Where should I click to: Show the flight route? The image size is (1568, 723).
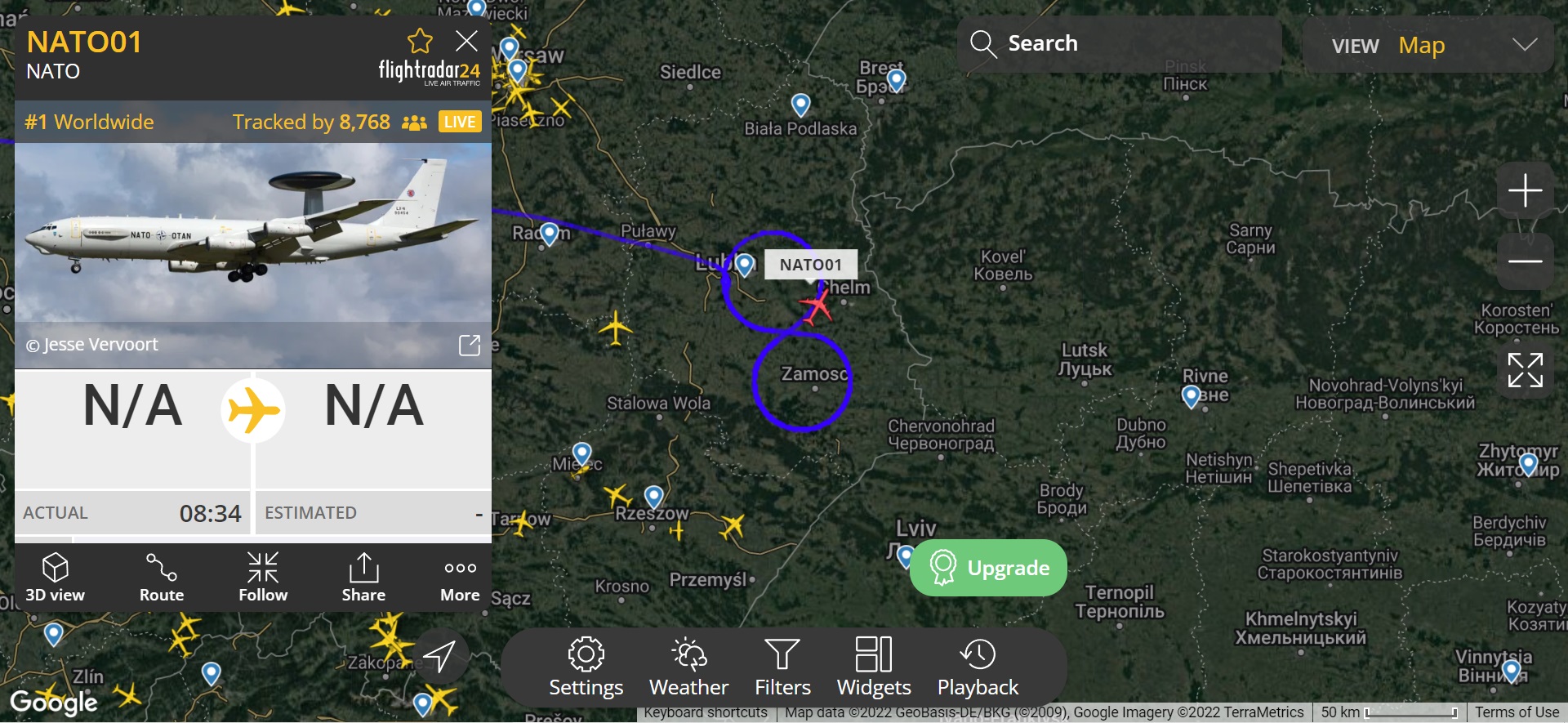point(162,578)
